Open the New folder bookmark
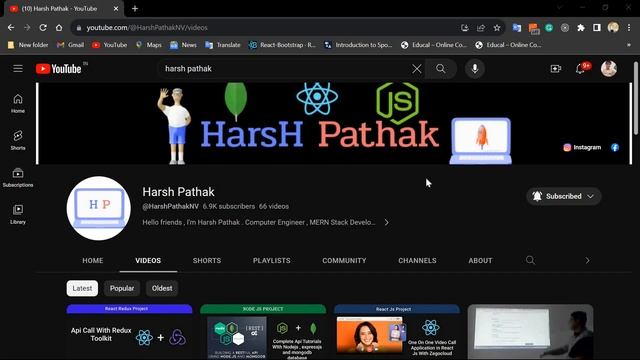The height and width of the screenshot is (360, 640). click(28, 45)
